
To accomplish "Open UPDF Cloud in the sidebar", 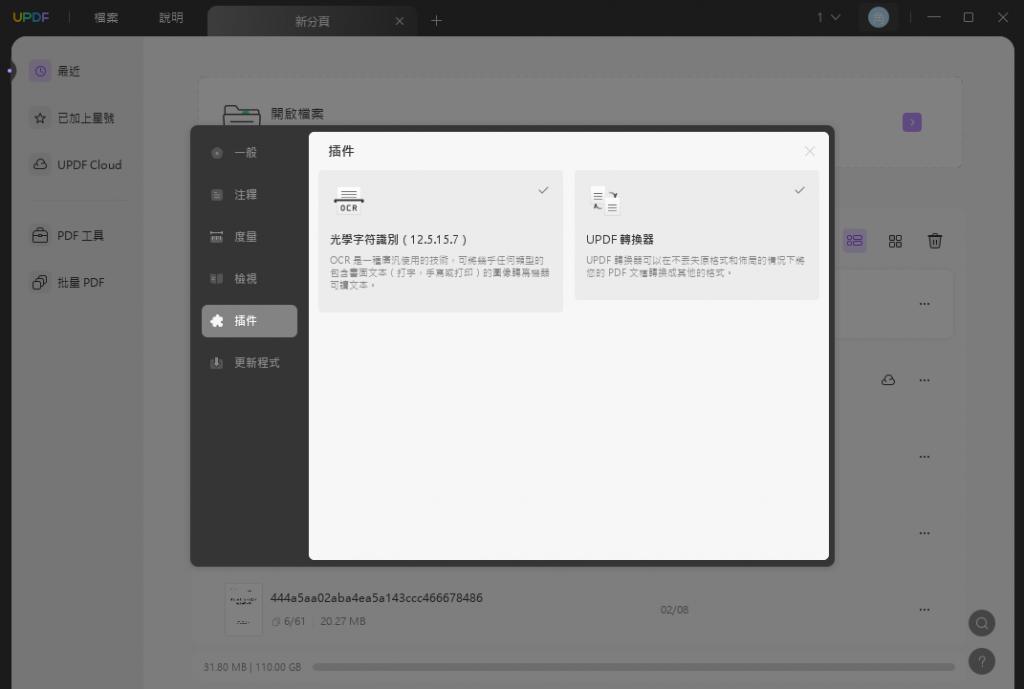I will (76, 165).
